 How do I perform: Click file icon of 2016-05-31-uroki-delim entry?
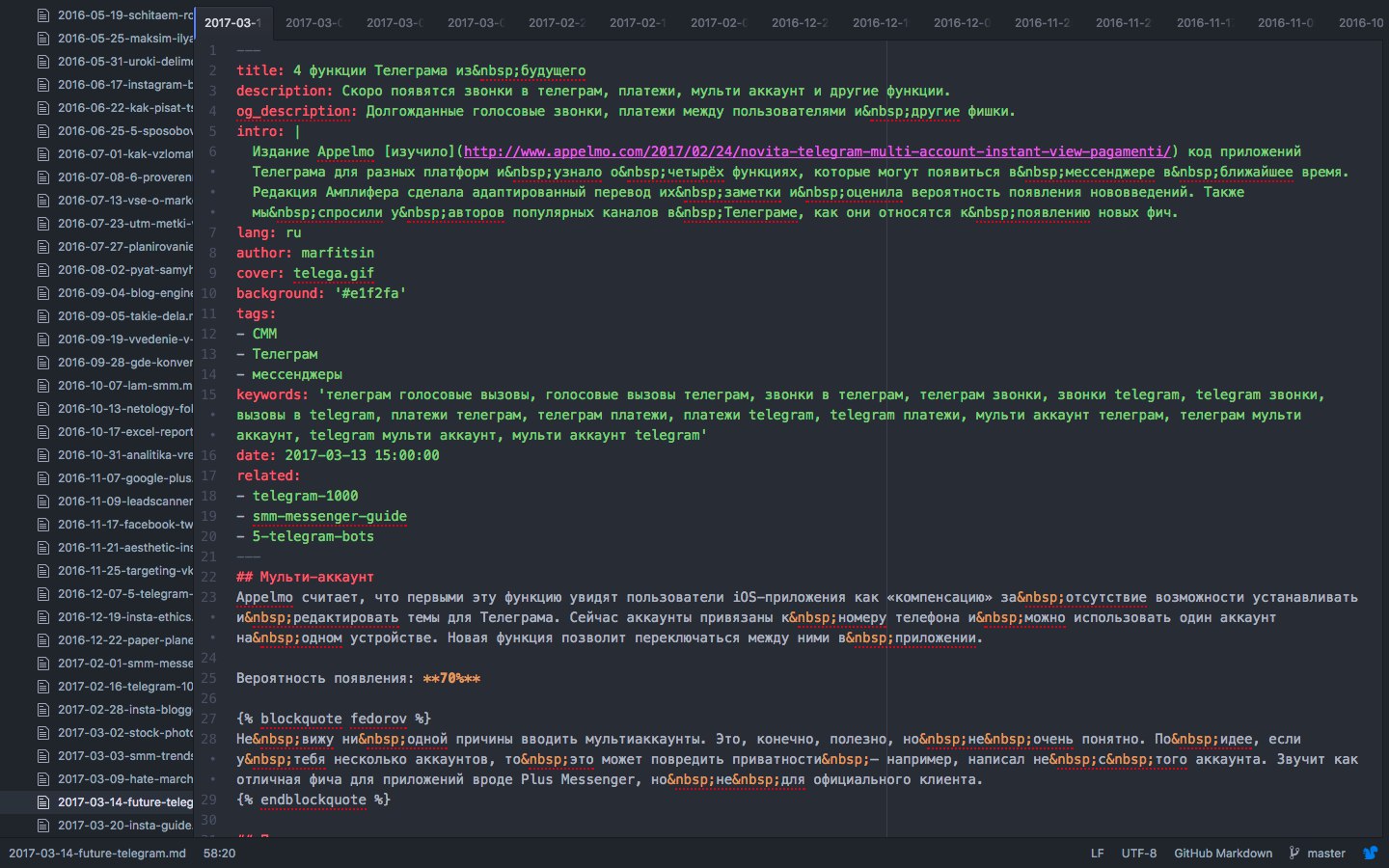[42, 61]
